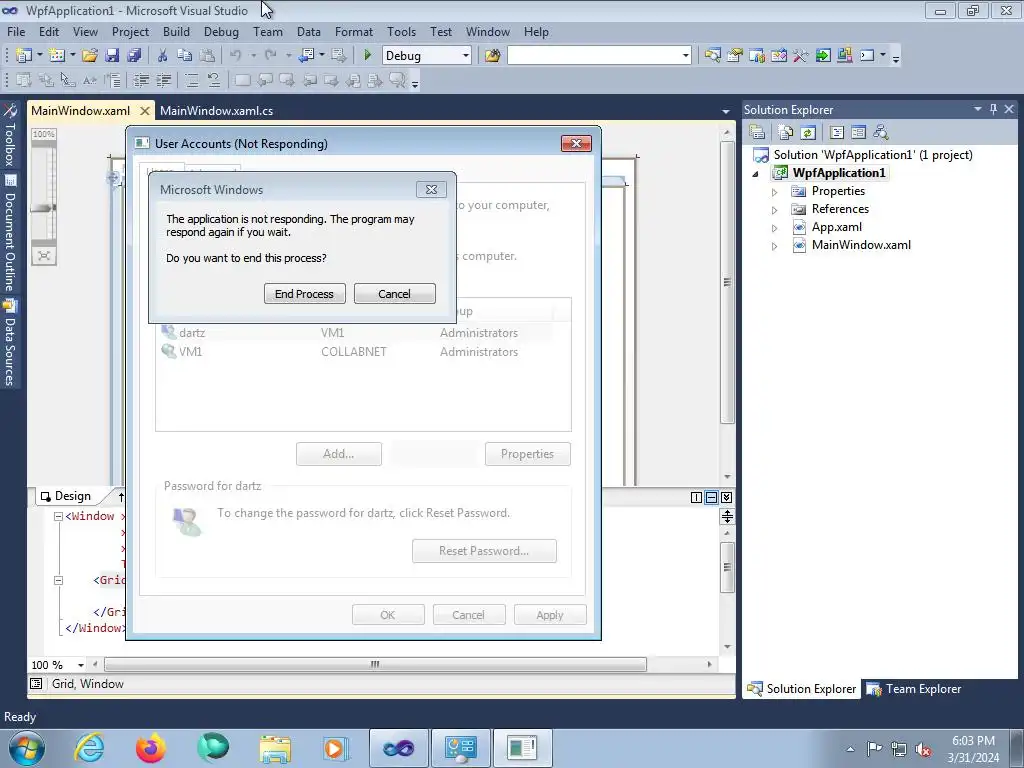Click the Save All icon

point(134,56)
